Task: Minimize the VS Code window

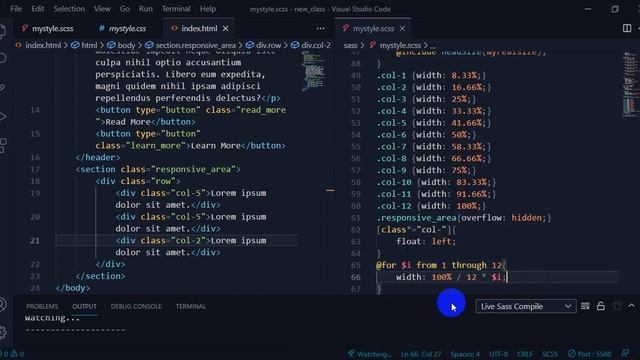Action: [x=588, y=9]
